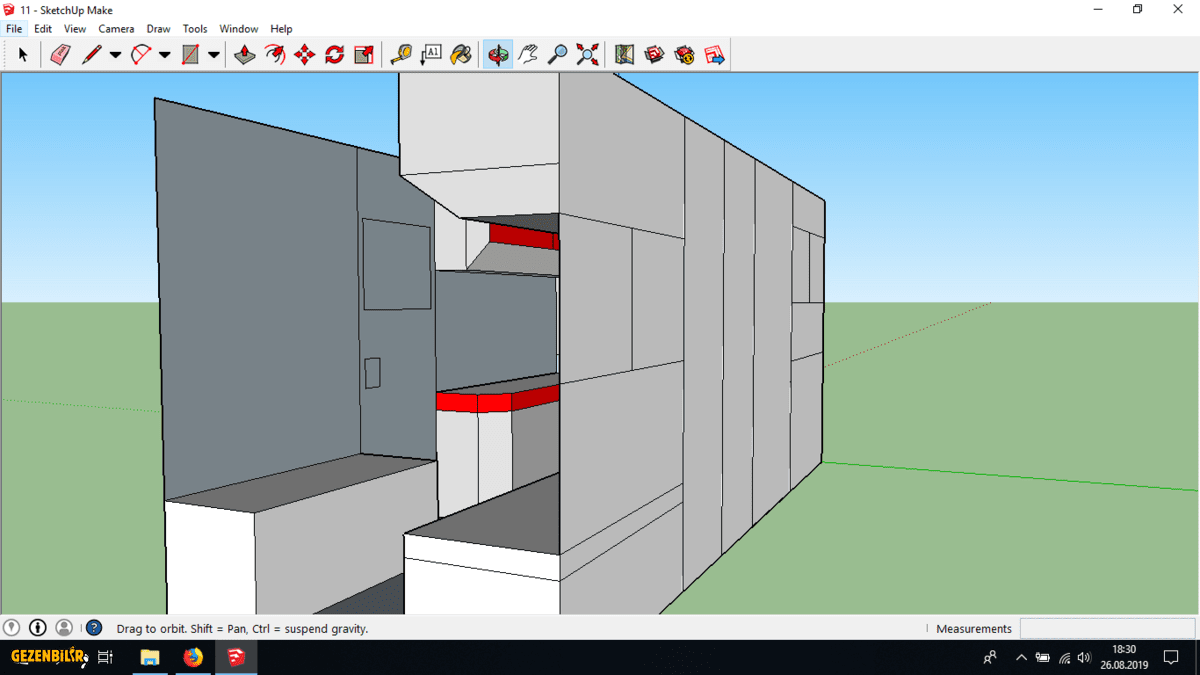Open the File menu
The image size is (1200, 675).
[14, 29]
